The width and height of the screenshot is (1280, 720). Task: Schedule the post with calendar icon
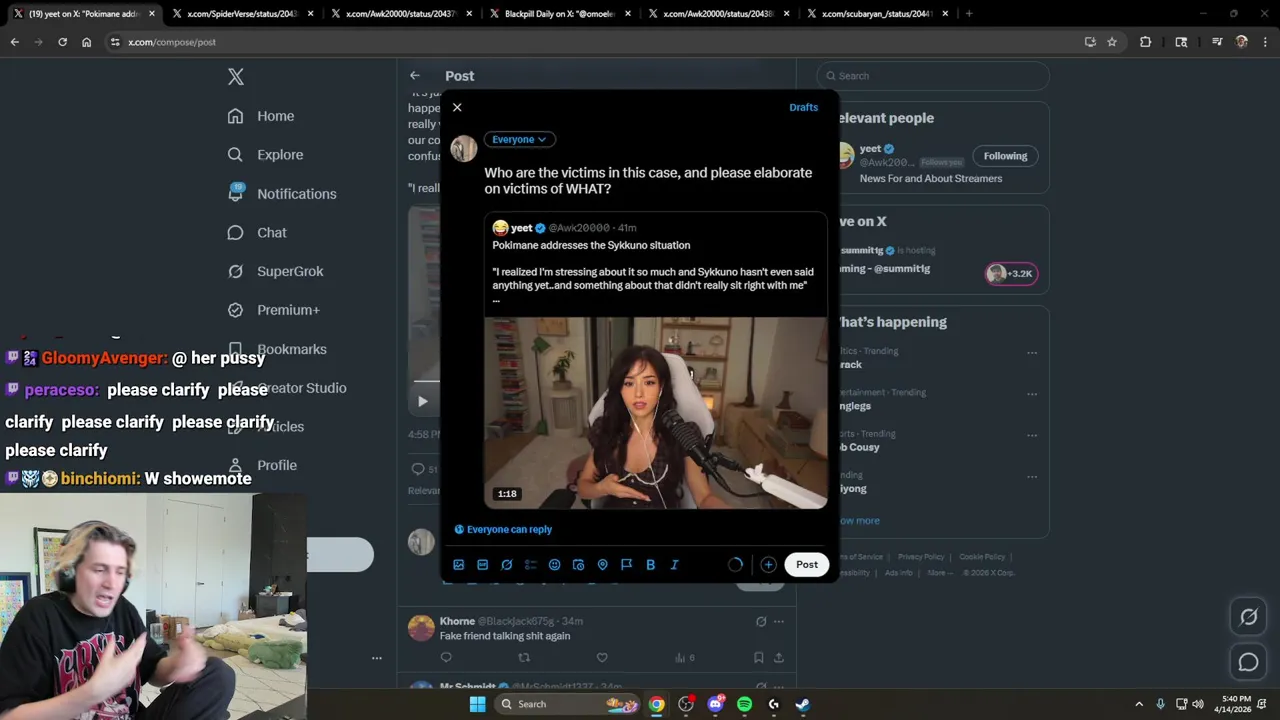click(578, 565)
